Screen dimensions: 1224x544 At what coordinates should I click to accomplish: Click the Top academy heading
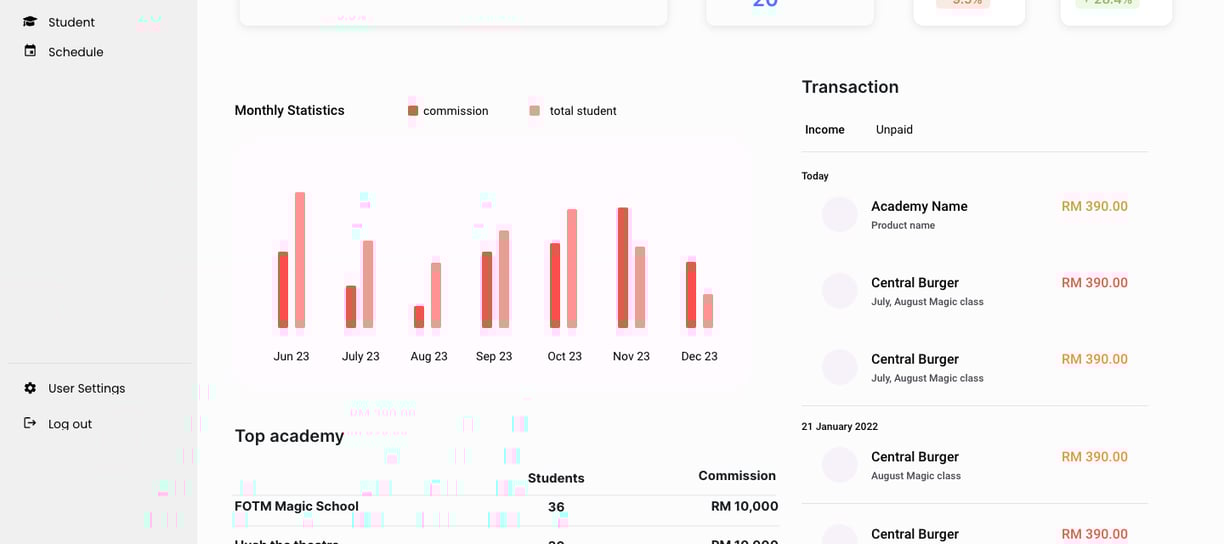289,436
